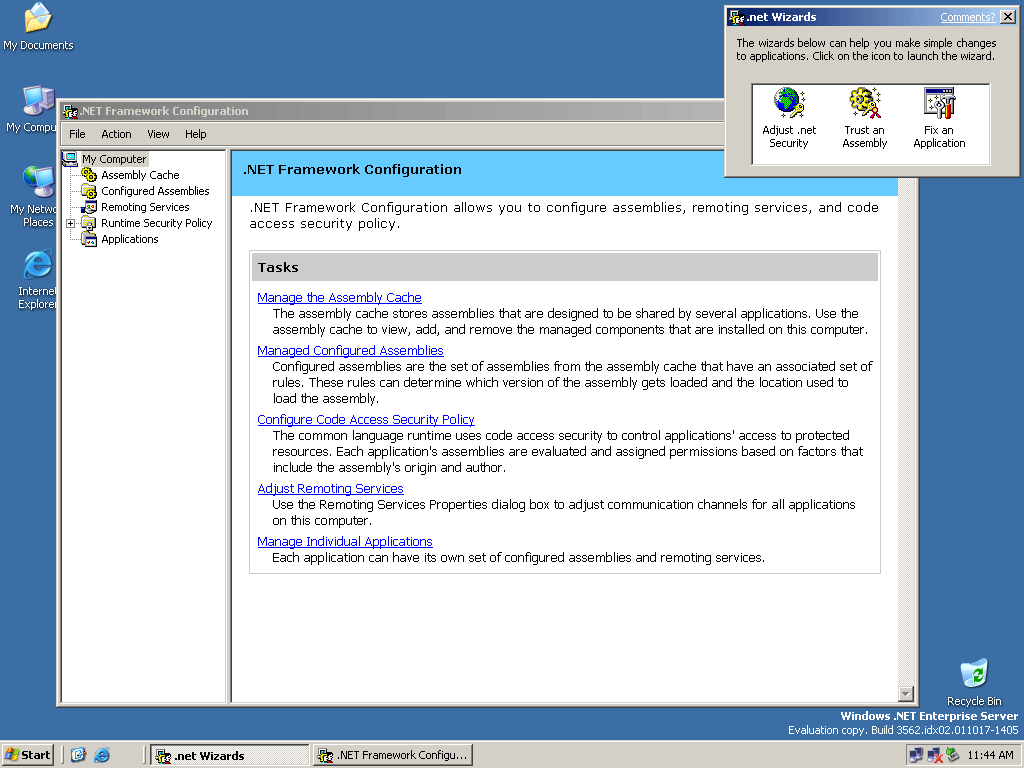Click the Applications icon in tree
1024x768 pixels.
89,239
